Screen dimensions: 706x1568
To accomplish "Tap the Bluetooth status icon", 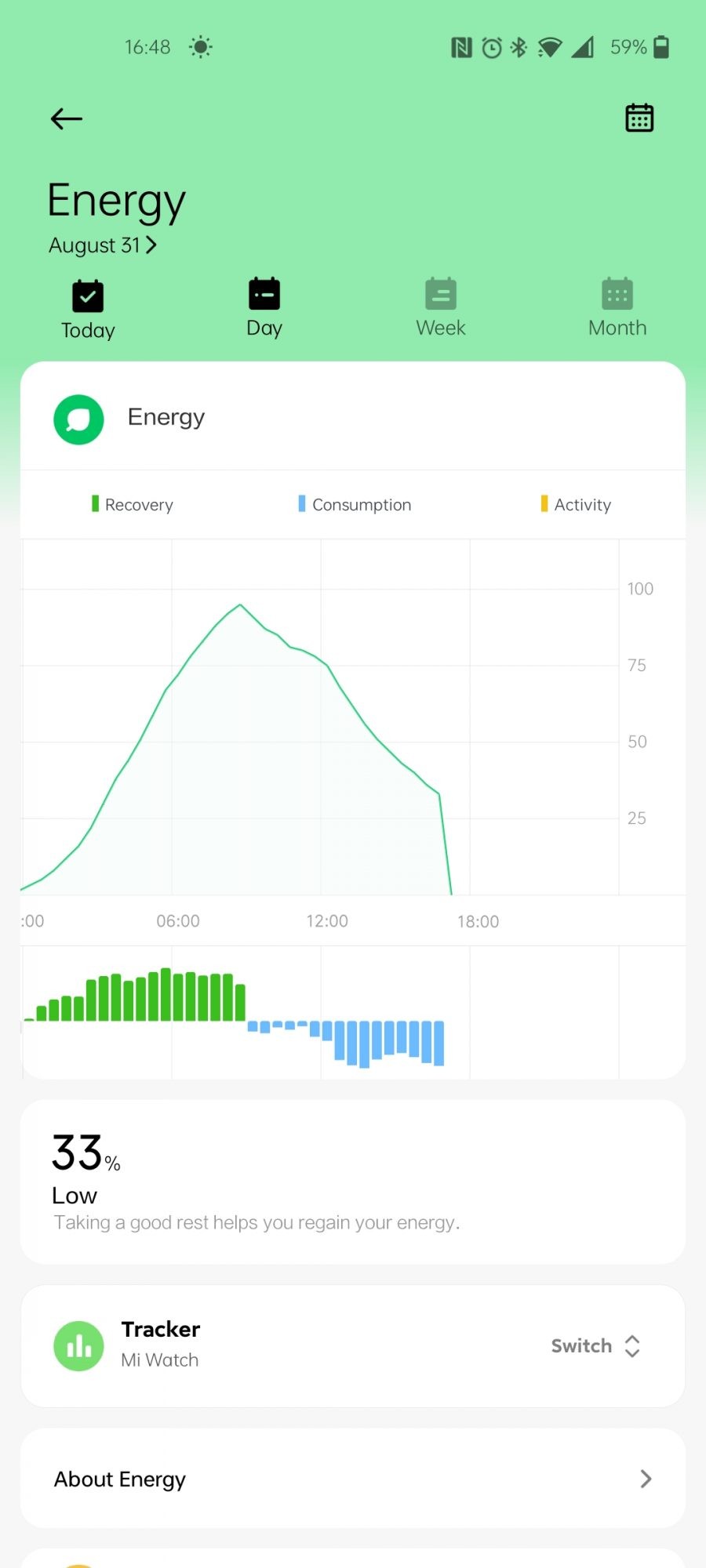I will click(x=519, y=48).
